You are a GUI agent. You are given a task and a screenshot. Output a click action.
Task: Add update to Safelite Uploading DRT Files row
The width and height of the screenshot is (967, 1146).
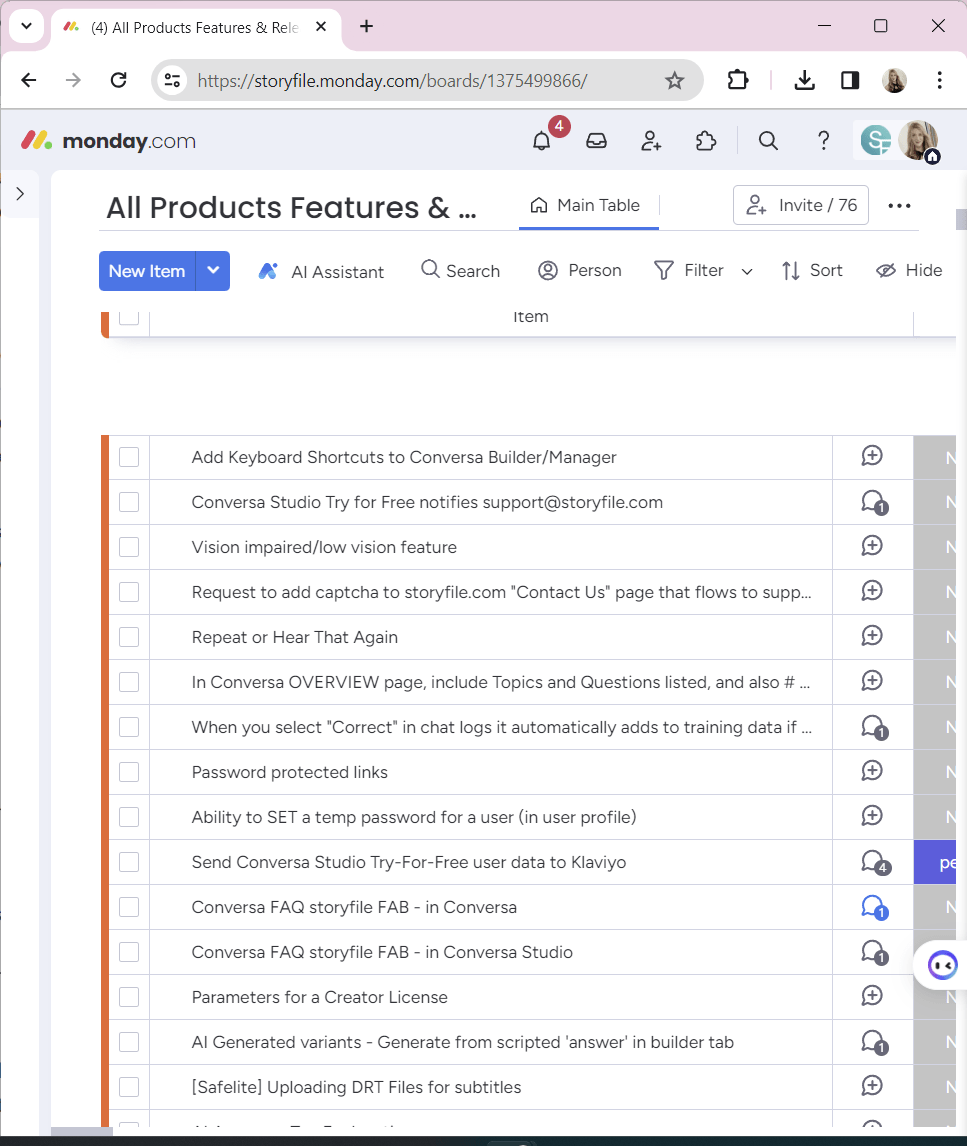[872, 1086]
